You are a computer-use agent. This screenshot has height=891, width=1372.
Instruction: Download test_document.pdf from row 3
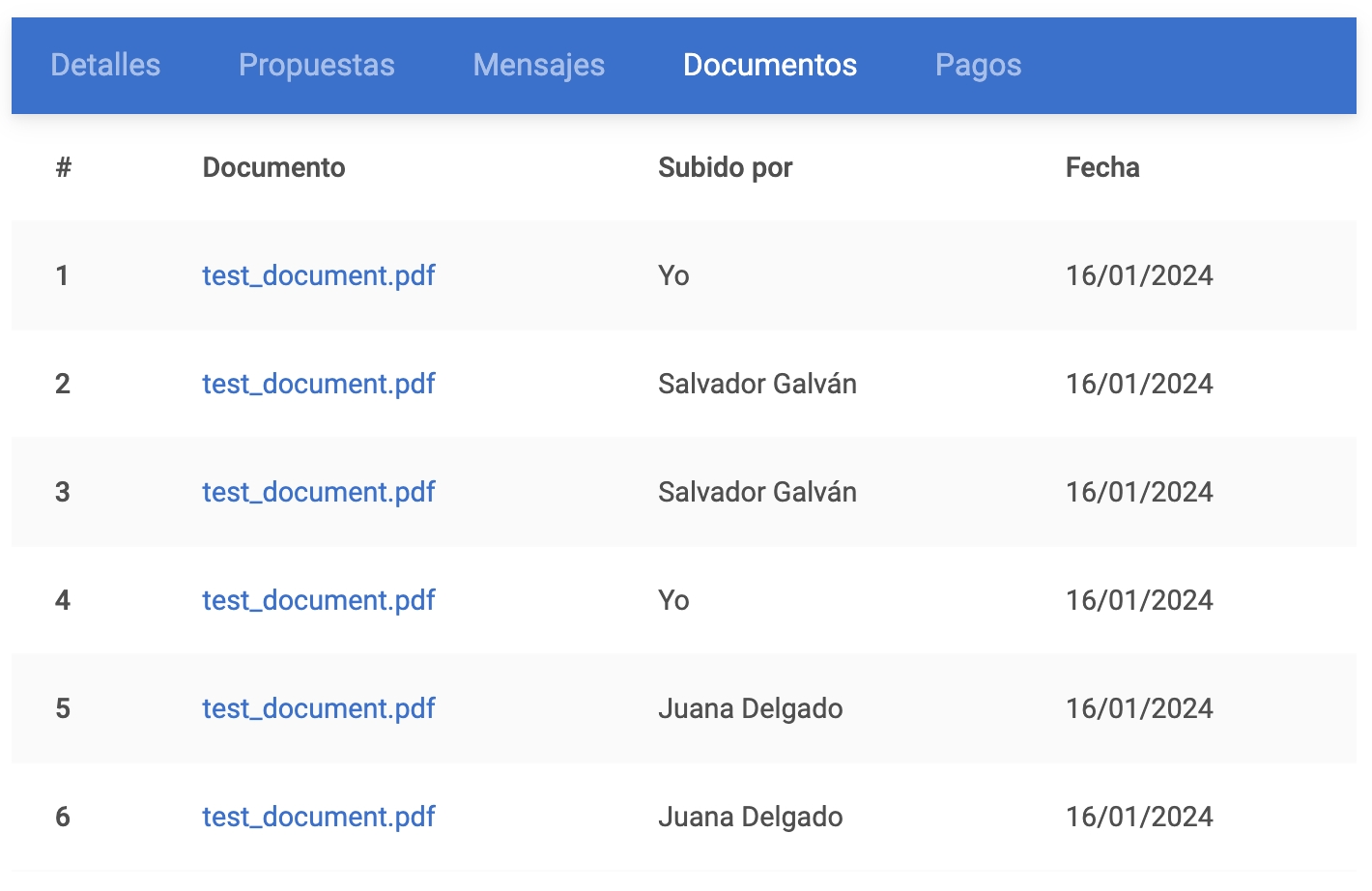[318, 492]
